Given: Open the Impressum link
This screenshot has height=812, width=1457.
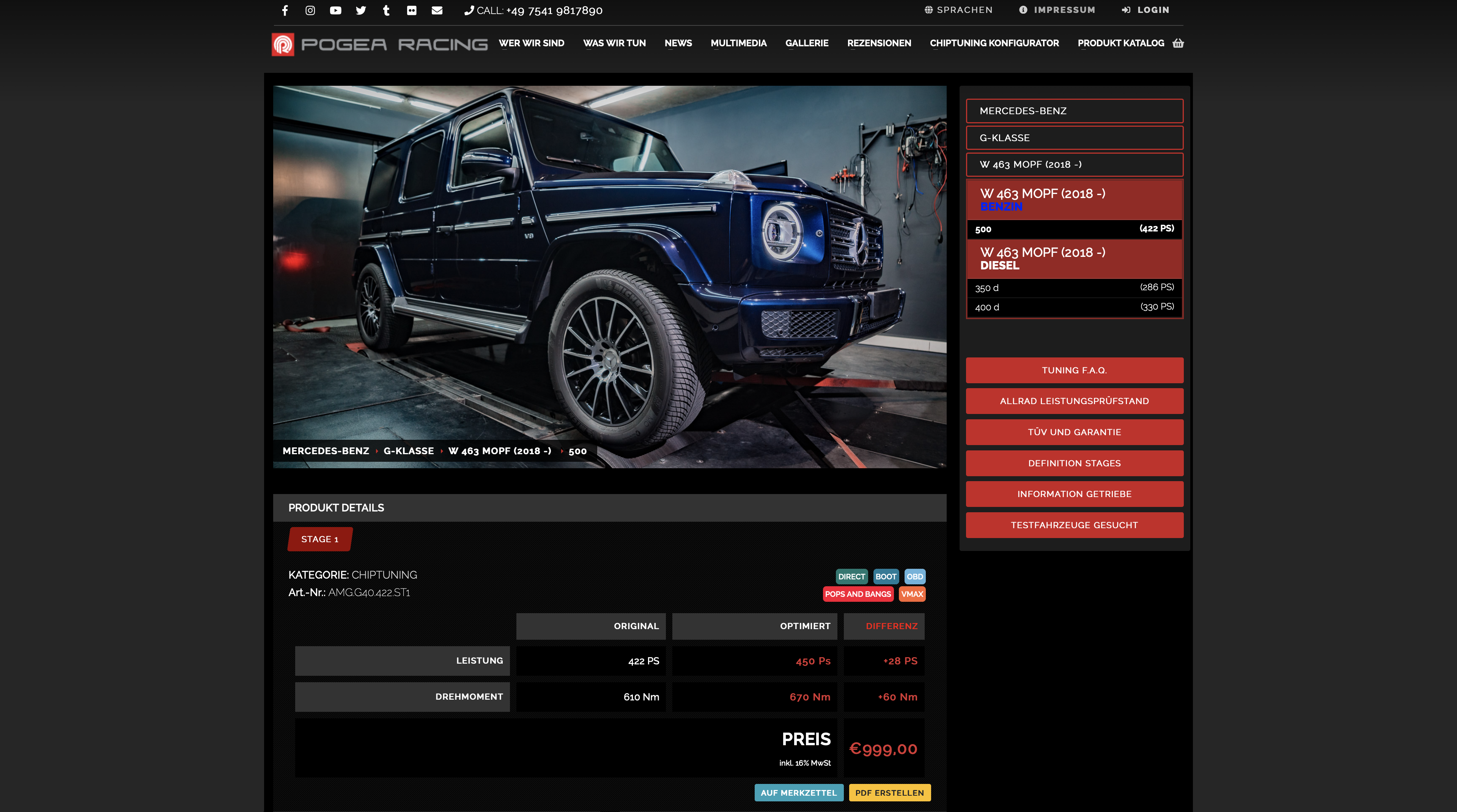Looking at the screenshot, I should pyautogui.click(x=1057, y=9).
